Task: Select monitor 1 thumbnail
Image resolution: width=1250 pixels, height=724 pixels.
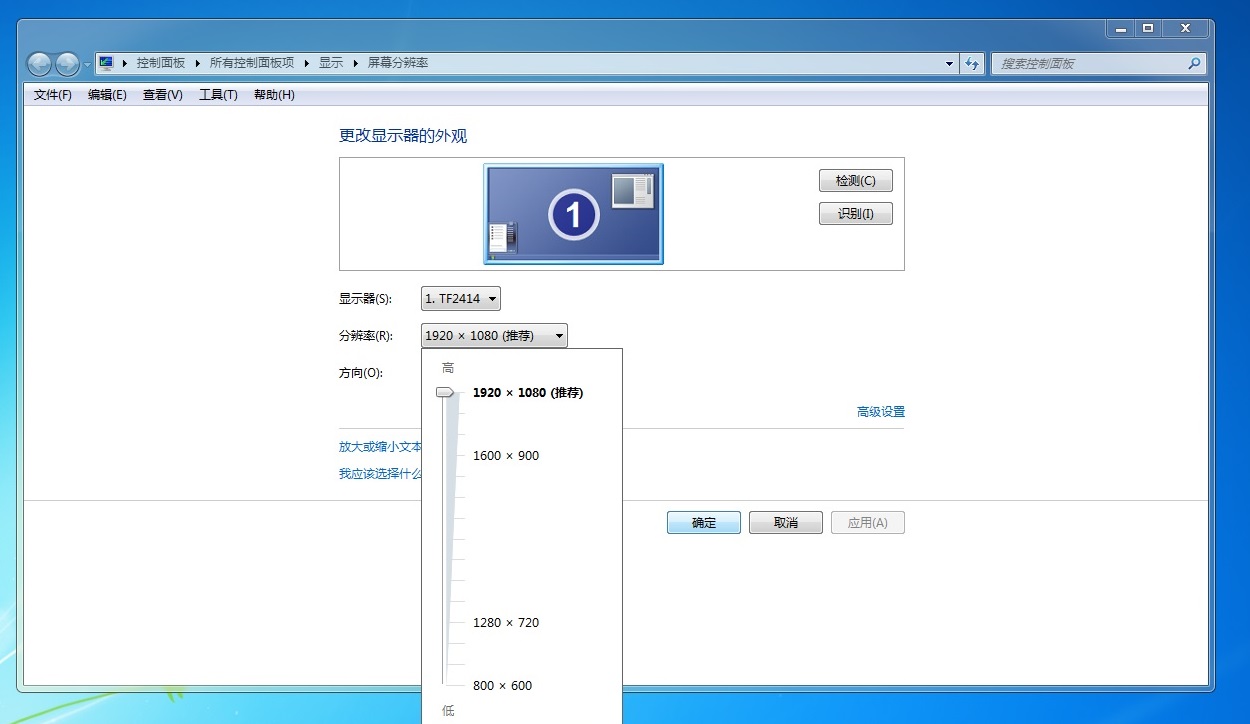Action: point(573,214)
